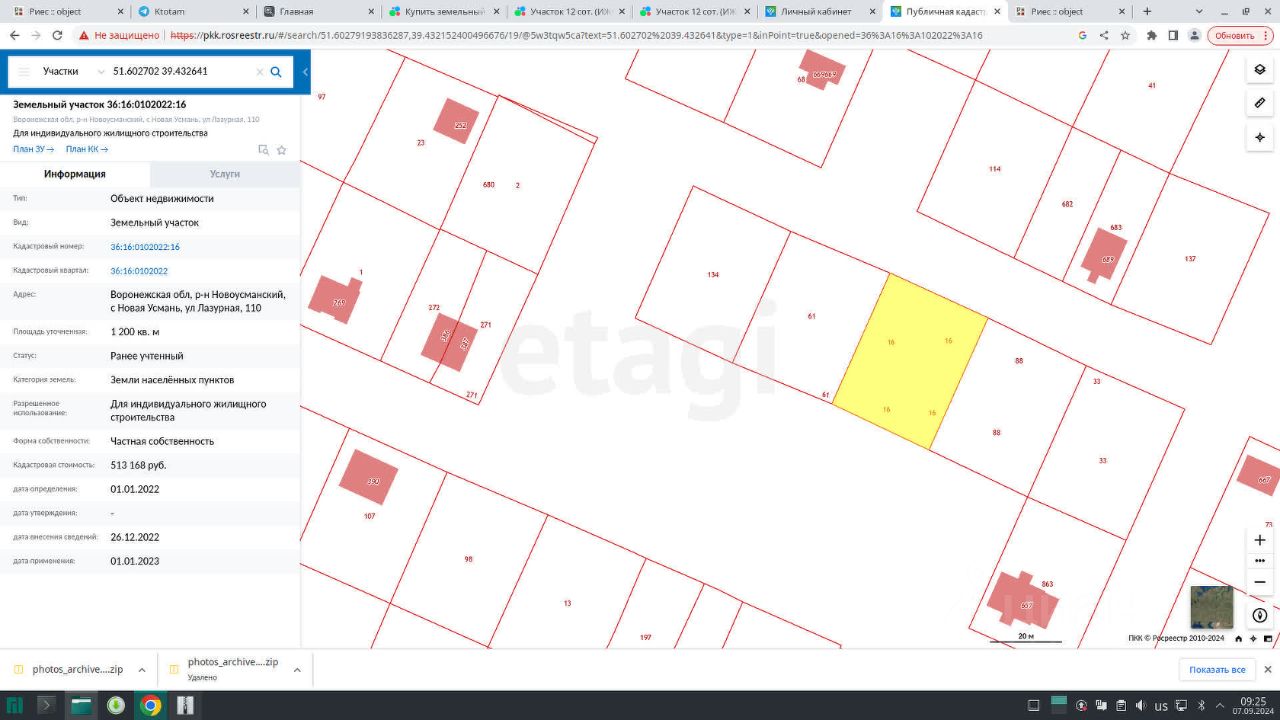Toggle the browser side panel
The width and height of the screenshot is (1280, 720).
tap(1173, 35)
